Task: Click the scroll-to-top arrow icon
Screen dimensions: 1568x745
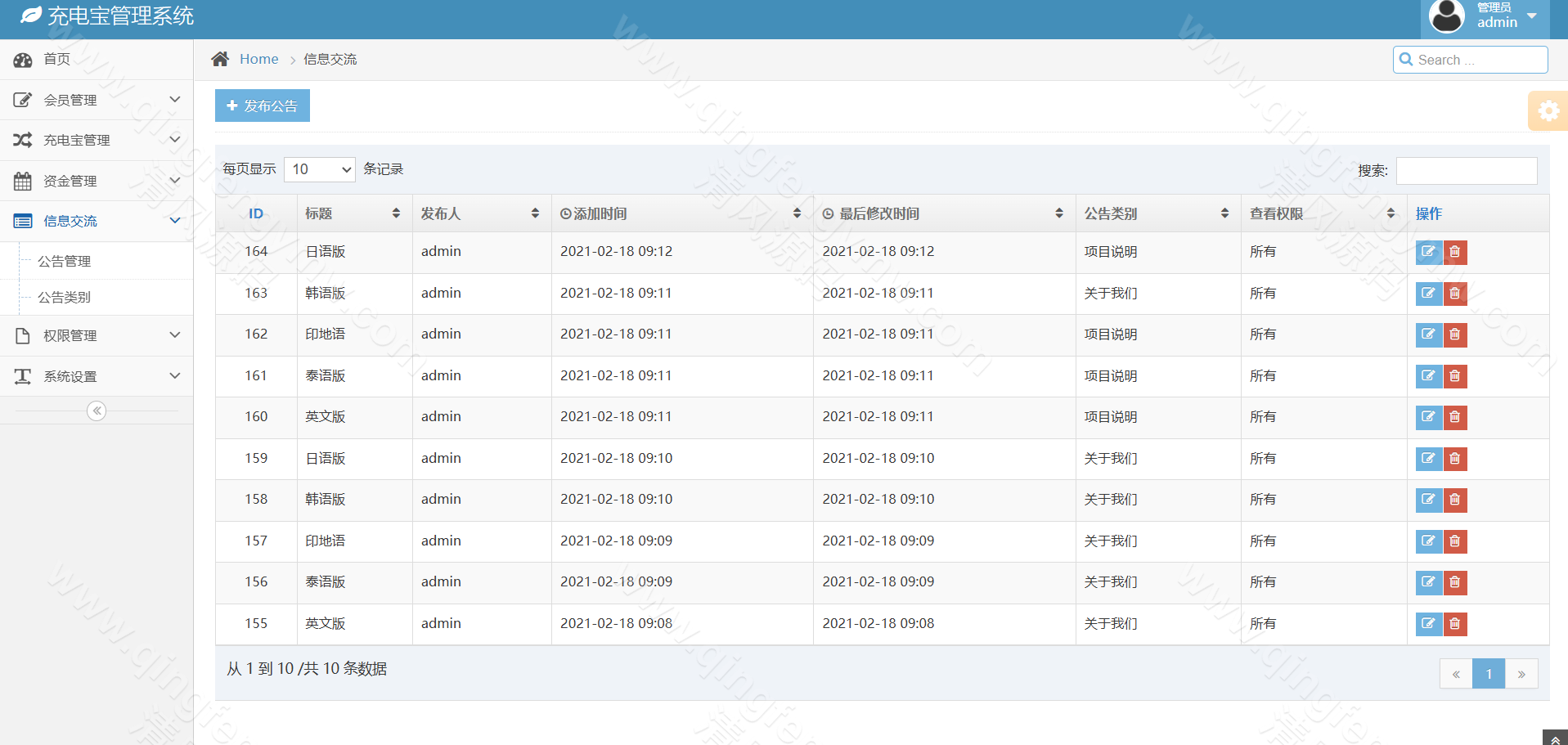Action: pyautogui.click(x=1555, y=738)
